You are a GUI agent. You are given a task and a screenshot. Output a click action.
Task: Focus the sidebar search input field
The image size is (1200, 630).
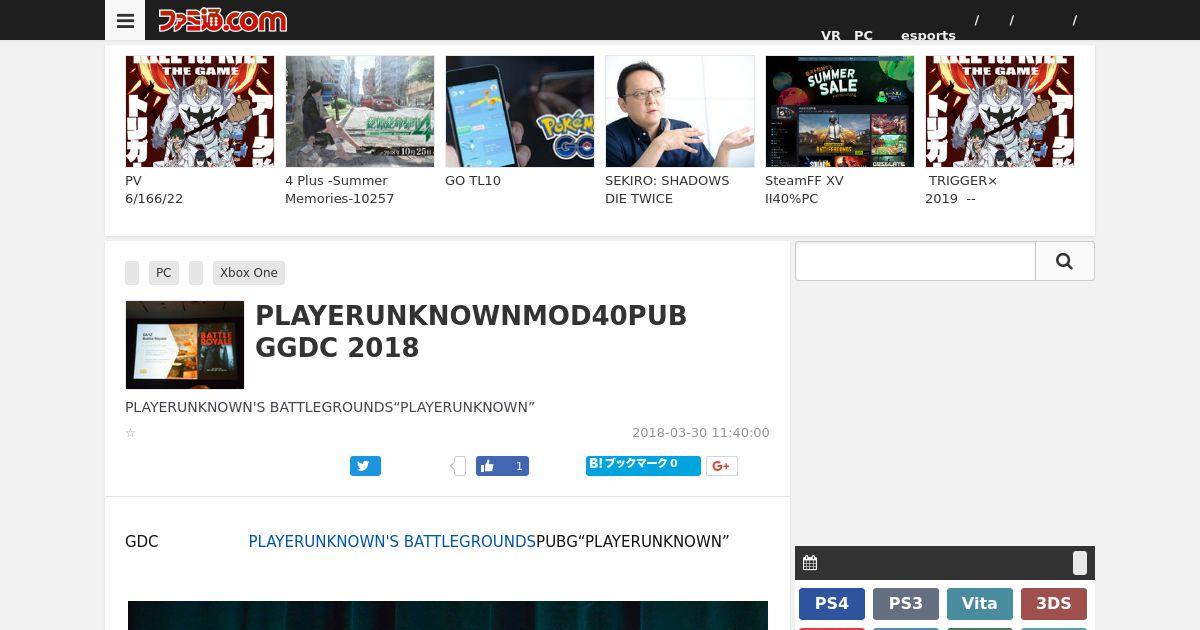pyautogui.click(x=915, y=261)
